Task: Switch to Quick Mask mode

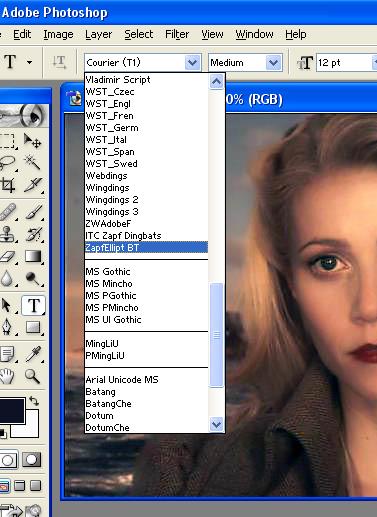Action: [32, 460]
